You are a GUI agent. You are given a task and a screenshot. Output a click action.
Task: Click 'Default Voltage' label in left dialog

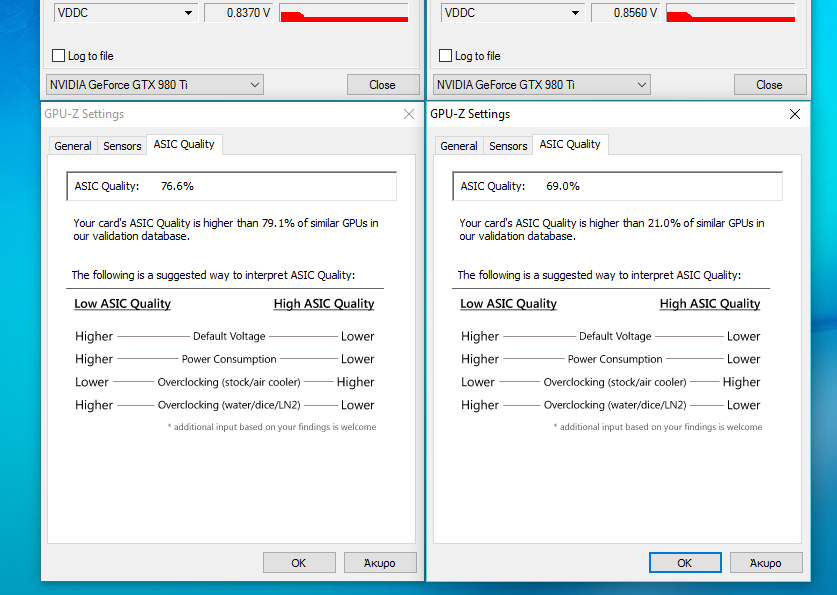(229, 336)
